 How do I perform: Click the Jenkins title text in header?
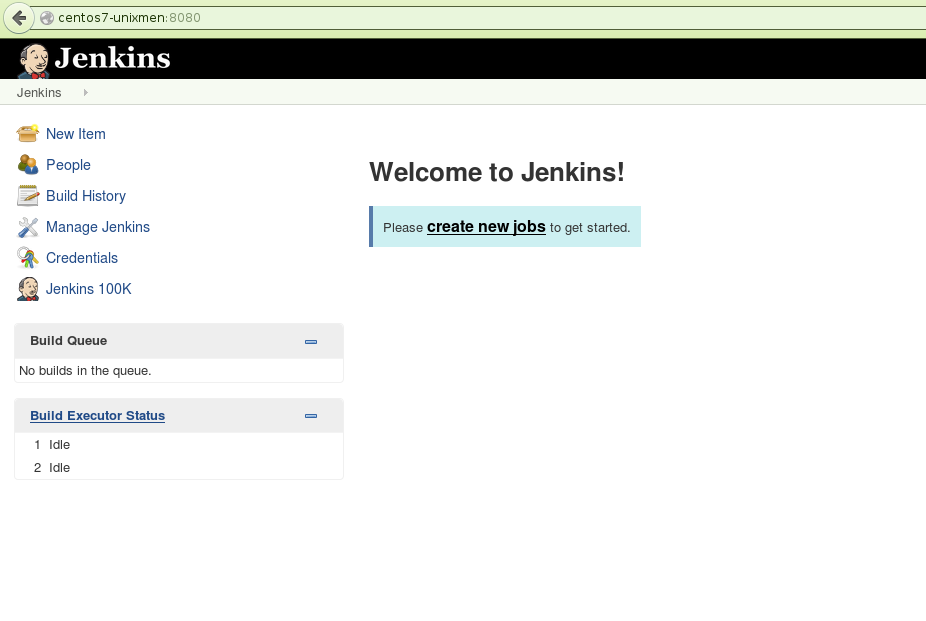112,58
